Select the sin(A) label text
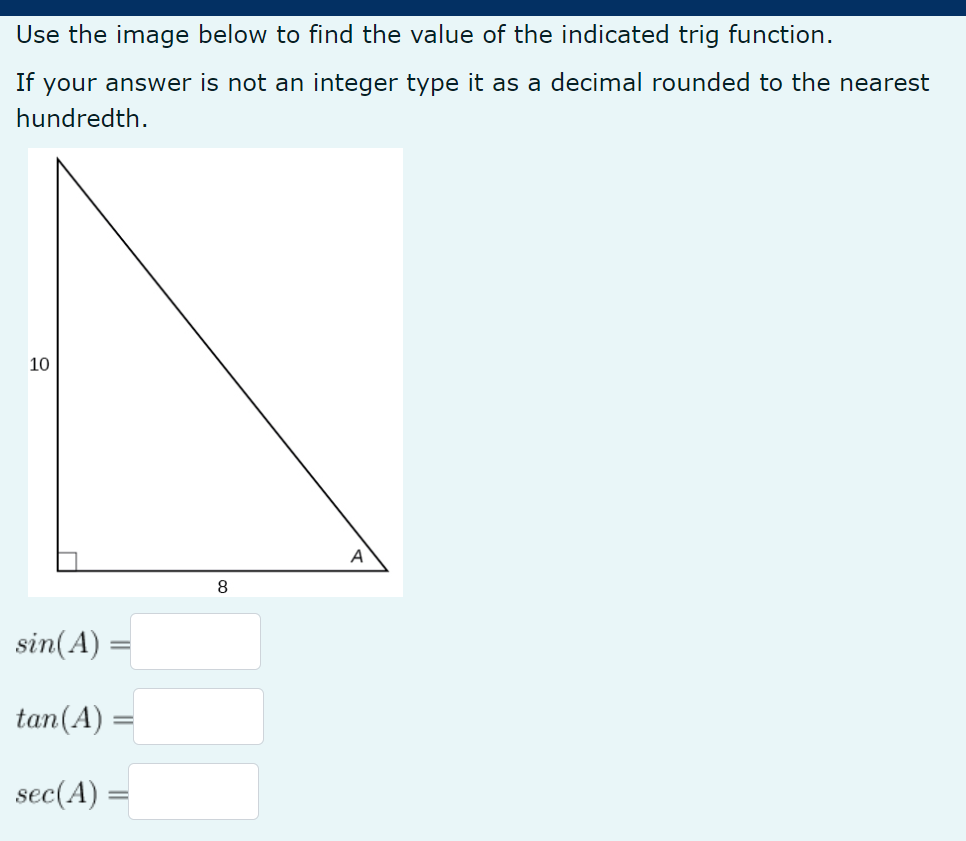The width and height of the screenshot is (966, 841). pos(58,641)
